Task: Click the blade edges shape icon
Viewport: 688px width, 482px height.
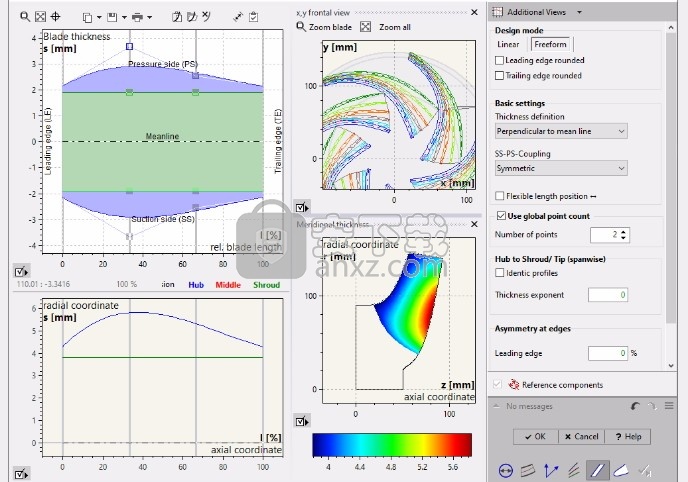Action: tap(621, 471)
